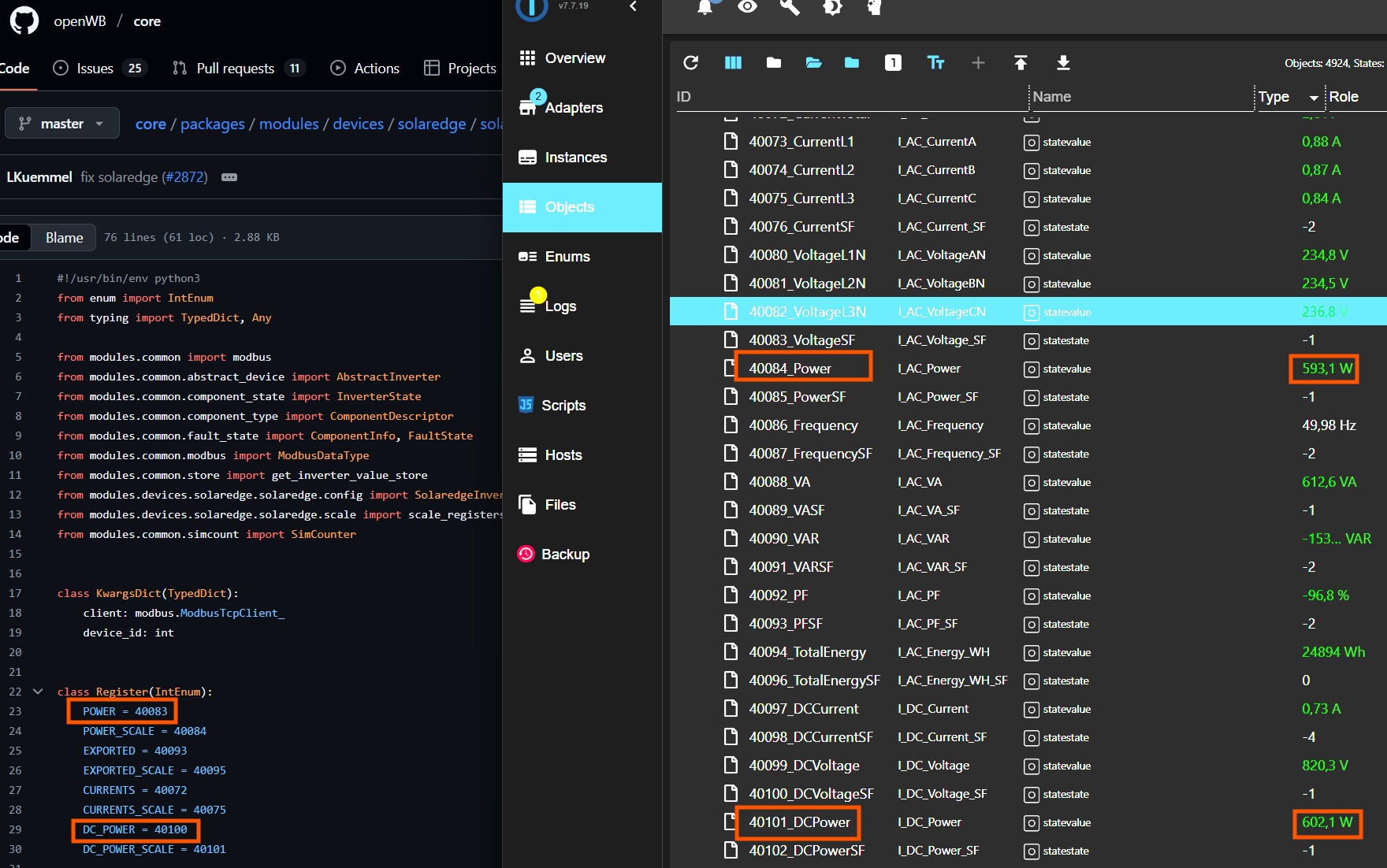Image resolution: width=1387 pixels, height=868 pixels.
Task: Open the Pull requests tab
Action: (236, 68)
